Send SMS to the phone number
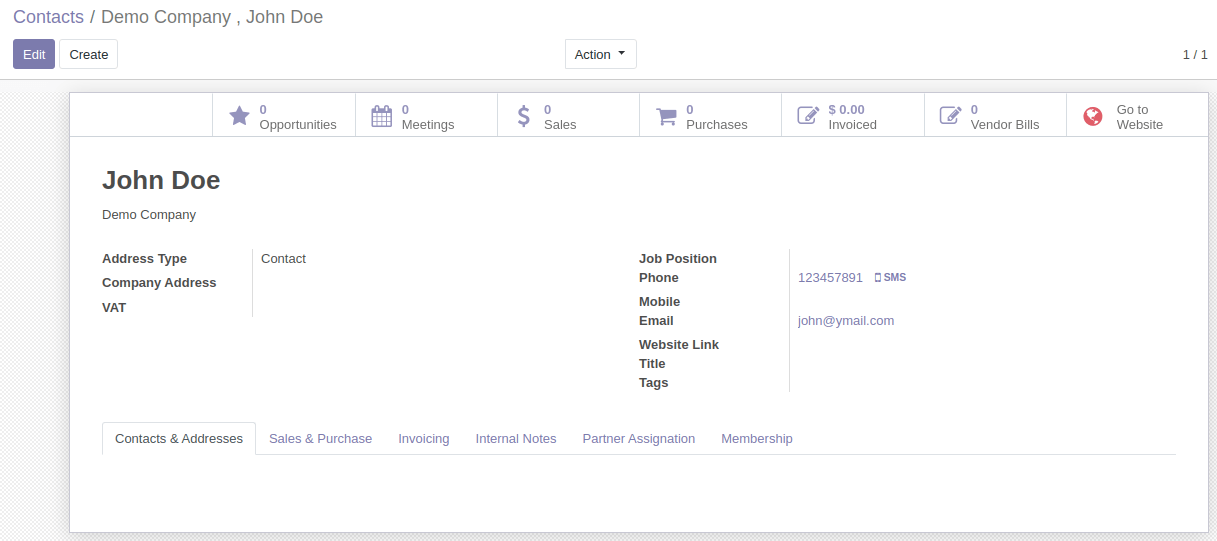This screenshot has height=541, width=1217. coord(891,277)
